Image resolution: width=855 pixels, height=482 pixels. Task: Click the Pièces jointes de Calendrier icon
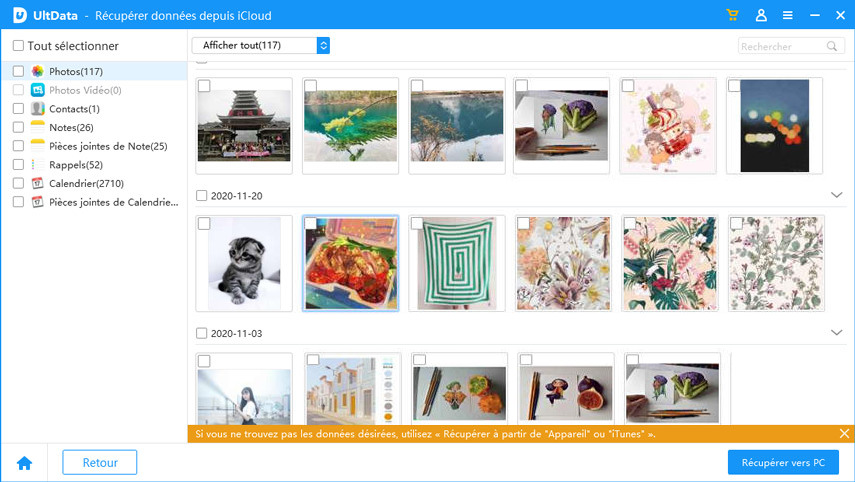(x=38, y=202)
